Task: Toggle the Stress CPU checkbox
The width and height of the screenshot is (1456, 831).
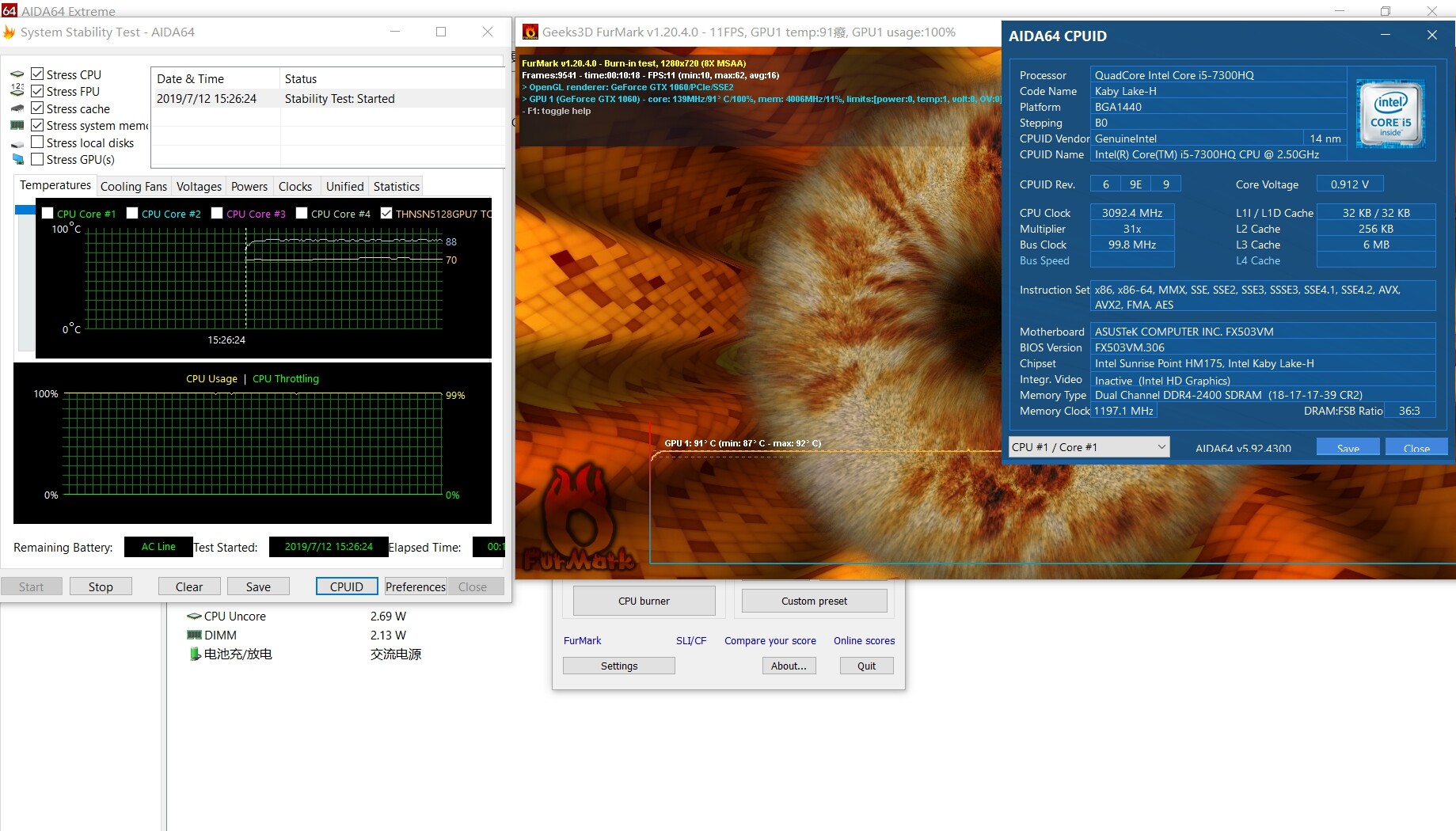Action: tap(37, 74)
